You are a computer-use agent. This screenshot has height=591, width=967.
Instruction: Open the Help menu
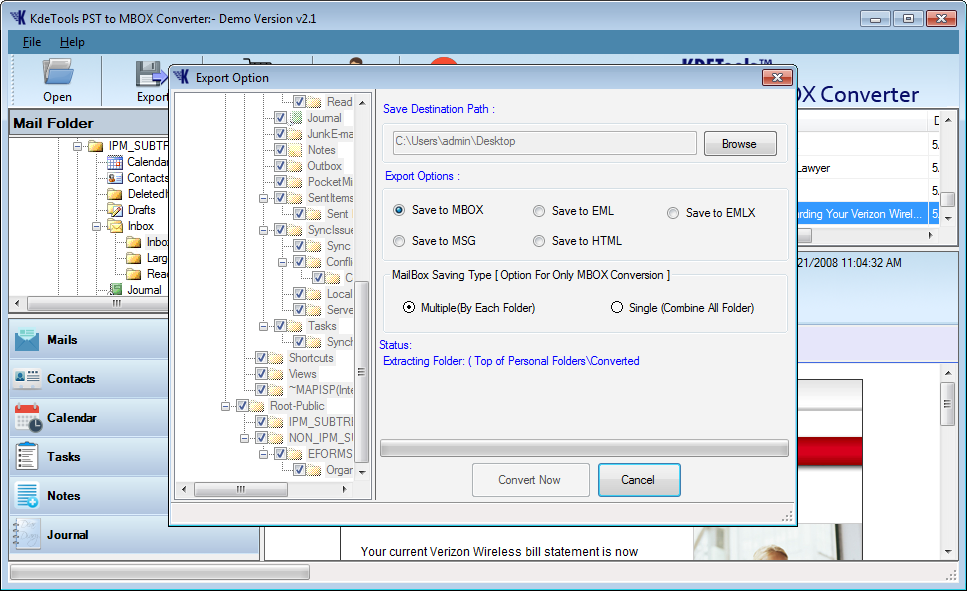[x=72, y=42]
